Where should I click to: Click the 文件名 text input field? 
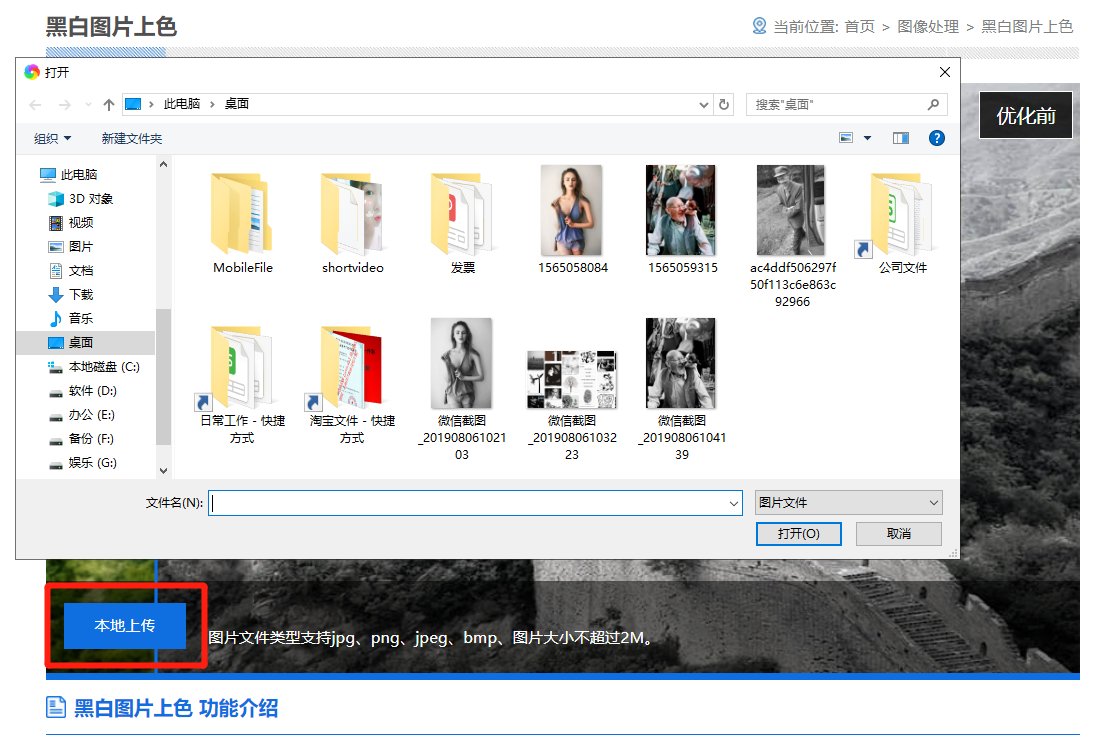470,503
